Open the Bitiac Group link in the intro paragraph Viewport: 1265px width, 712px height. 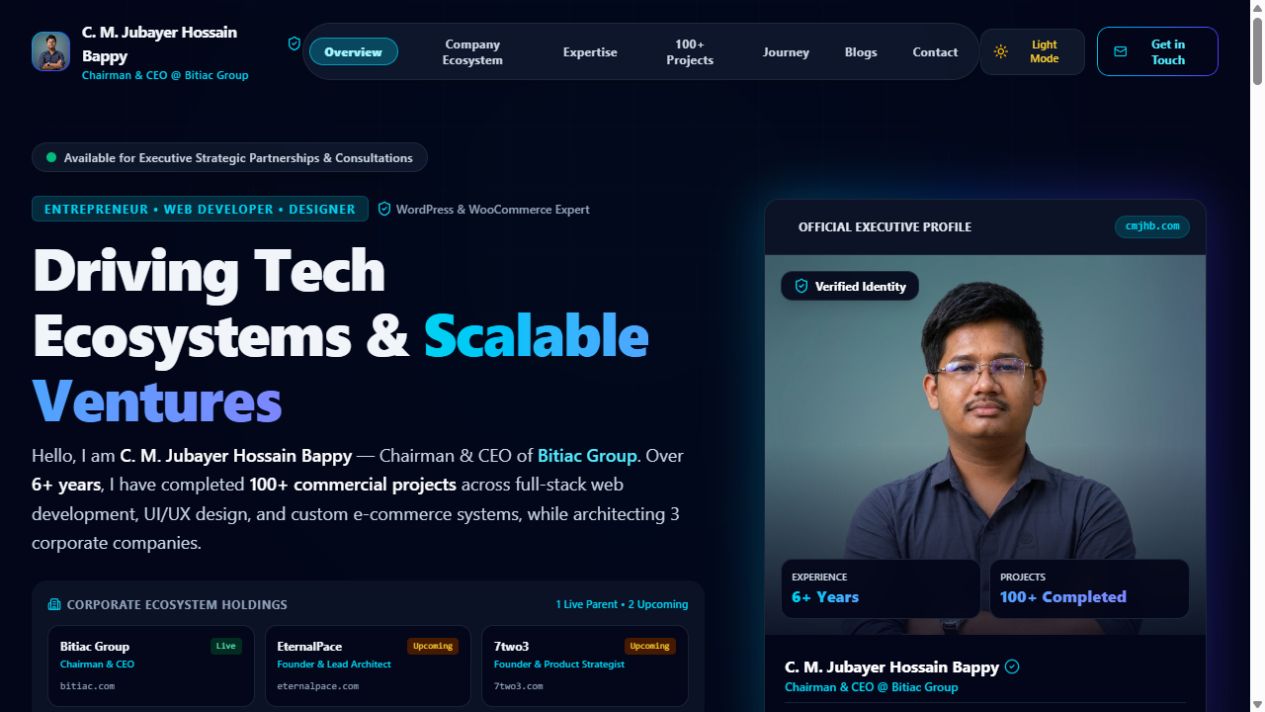[587, 456]
